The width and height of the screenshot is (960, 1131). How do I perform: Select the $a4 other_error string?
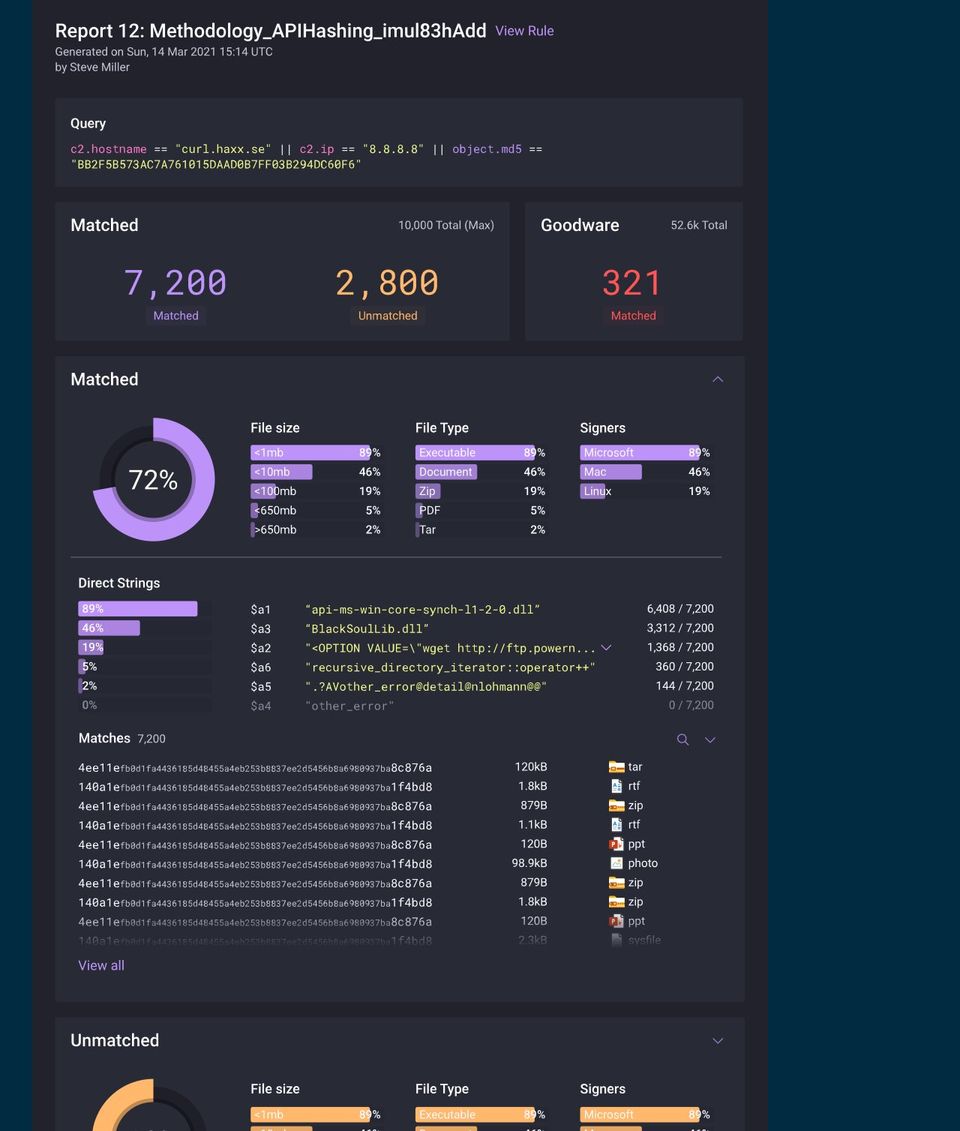coord(350,706)
